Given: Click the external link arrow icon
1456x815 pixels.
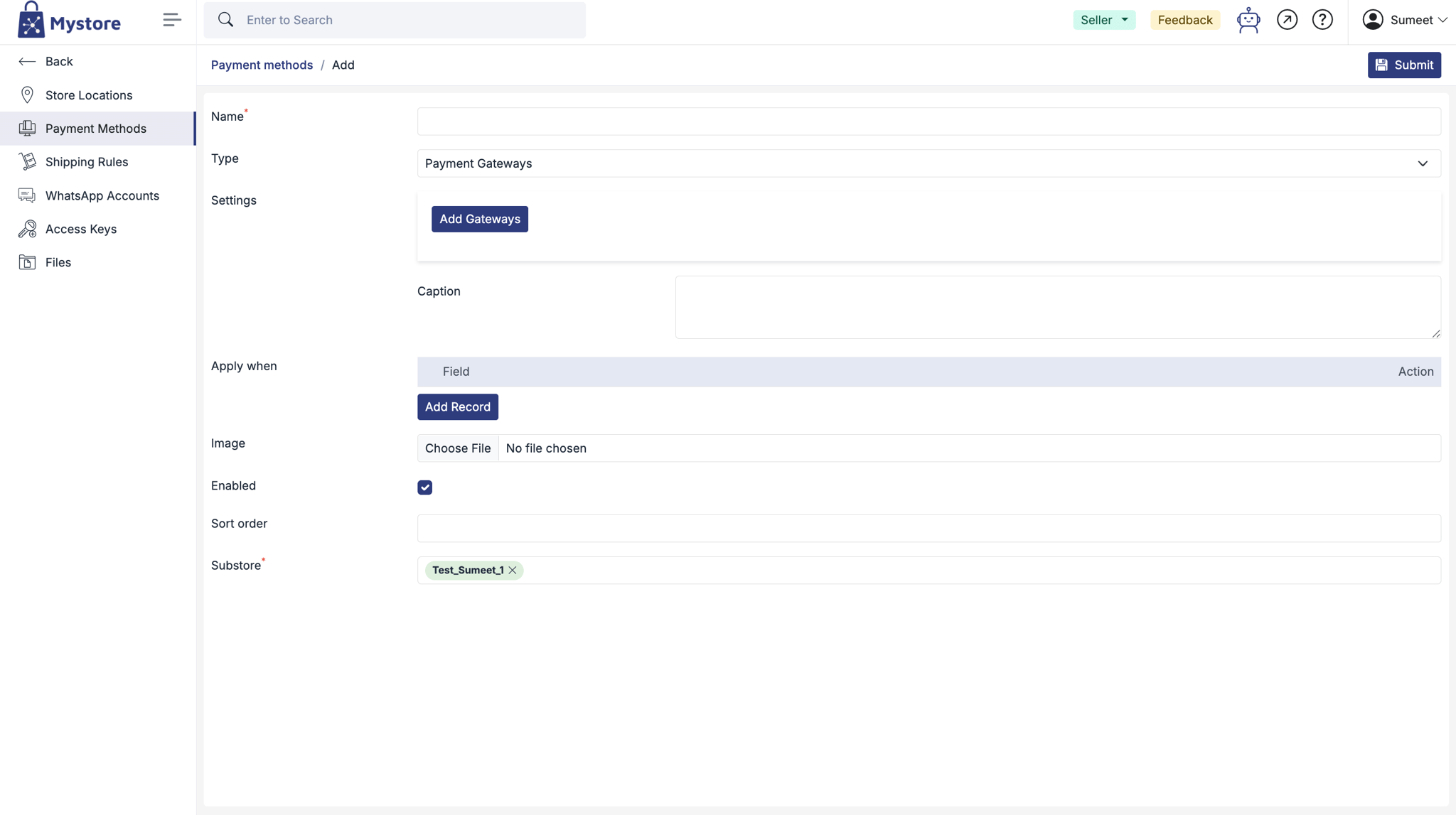Looking at the screenshot, I should [1287, 20].
